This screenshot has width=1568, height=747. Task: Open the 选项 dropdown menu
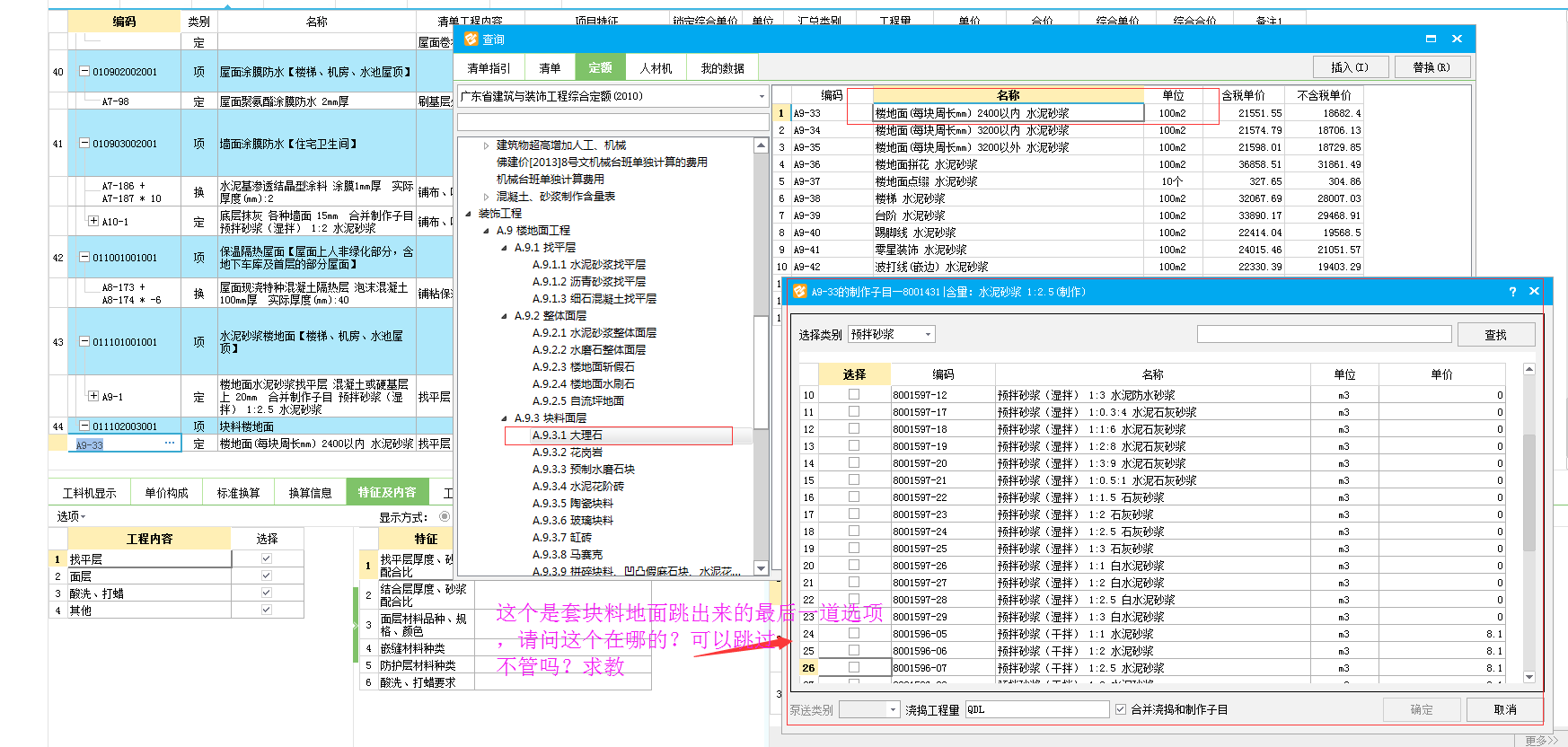(x=71, y=516)
